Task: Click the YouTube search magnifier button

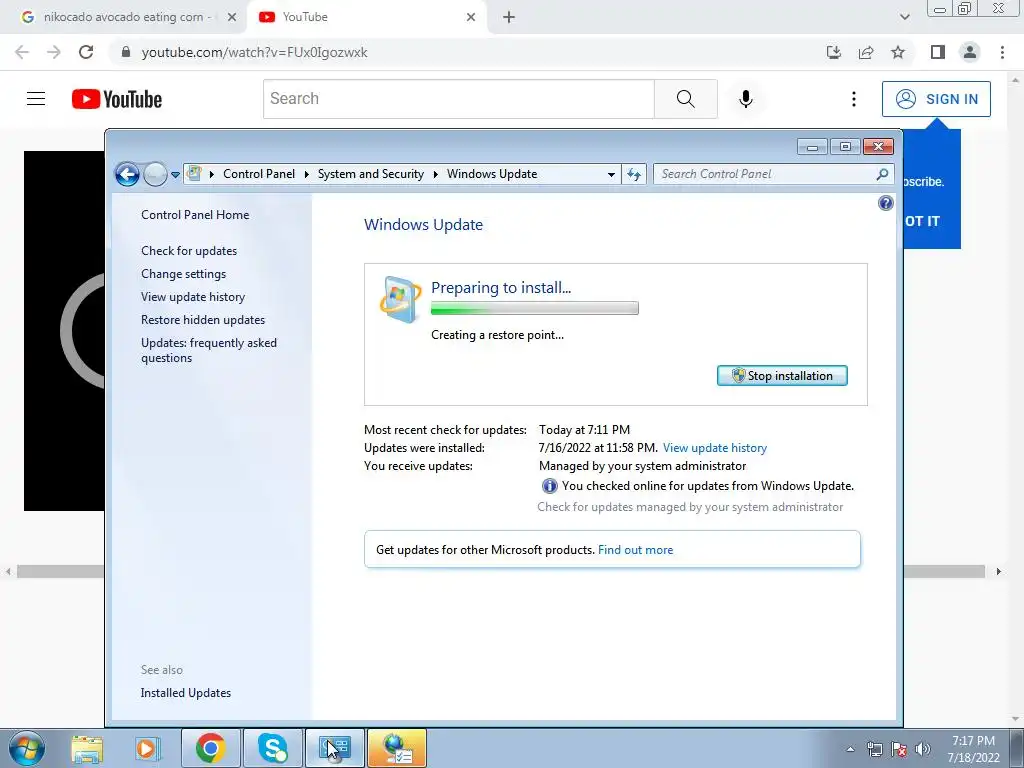Action: click(686, 99)
